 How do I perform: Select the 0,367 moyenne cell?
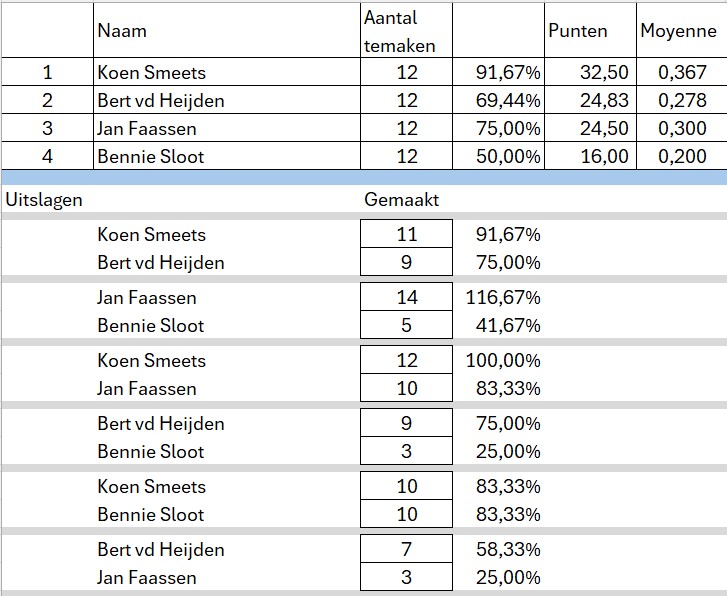[683, 73]
